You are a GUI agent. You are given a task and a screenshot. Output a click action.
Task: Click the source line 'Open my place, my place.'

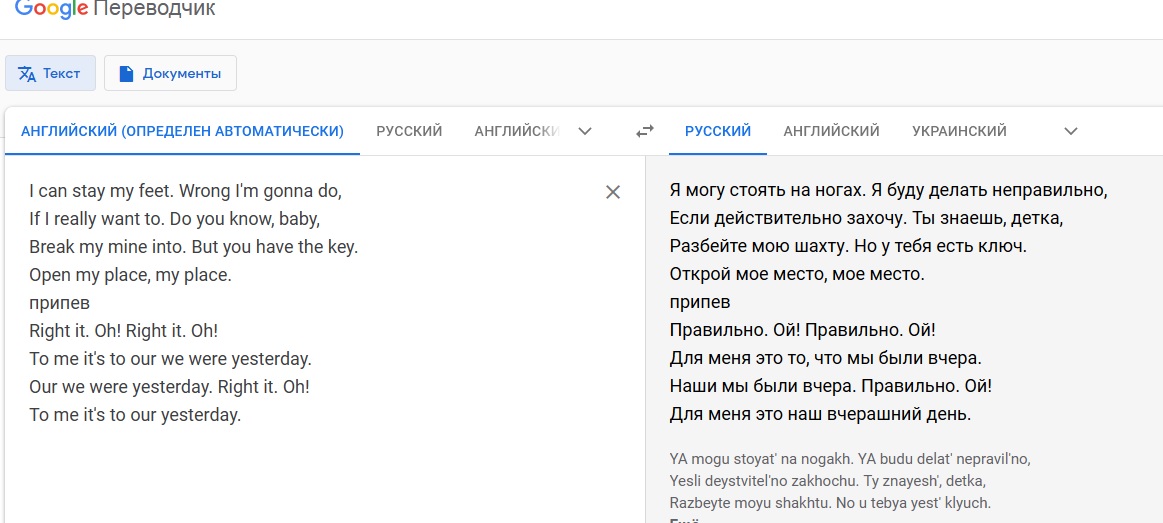[x=130, y=274]
